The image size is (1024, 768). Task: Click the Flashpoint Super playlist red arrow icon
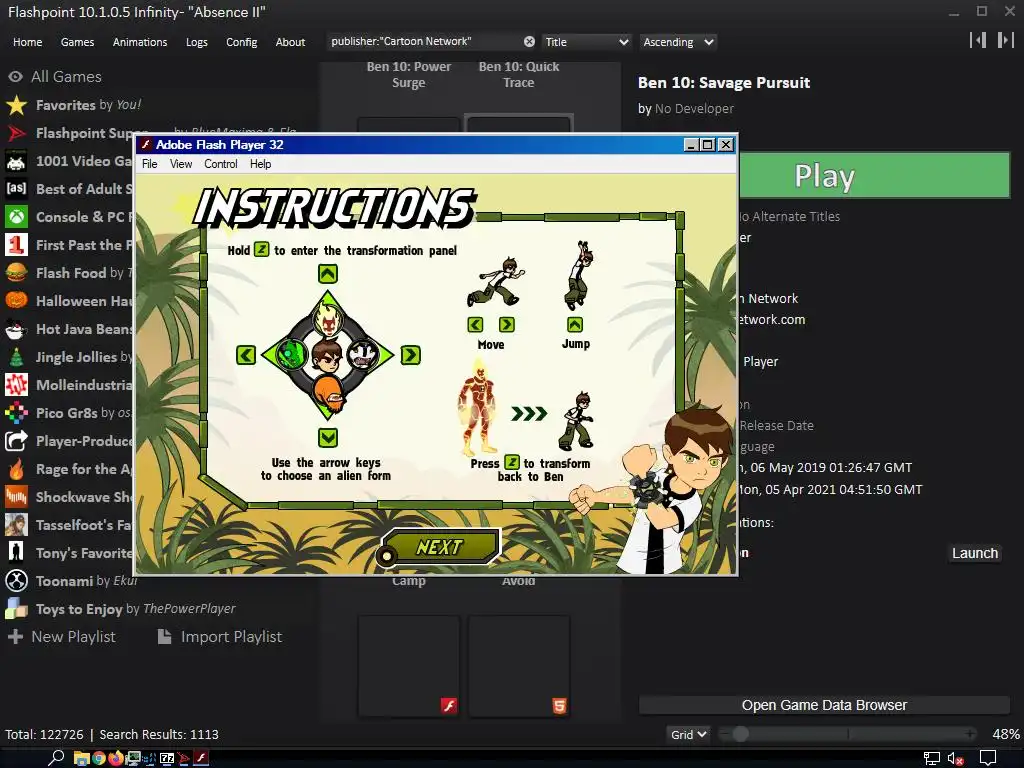(x=16, y=133)
